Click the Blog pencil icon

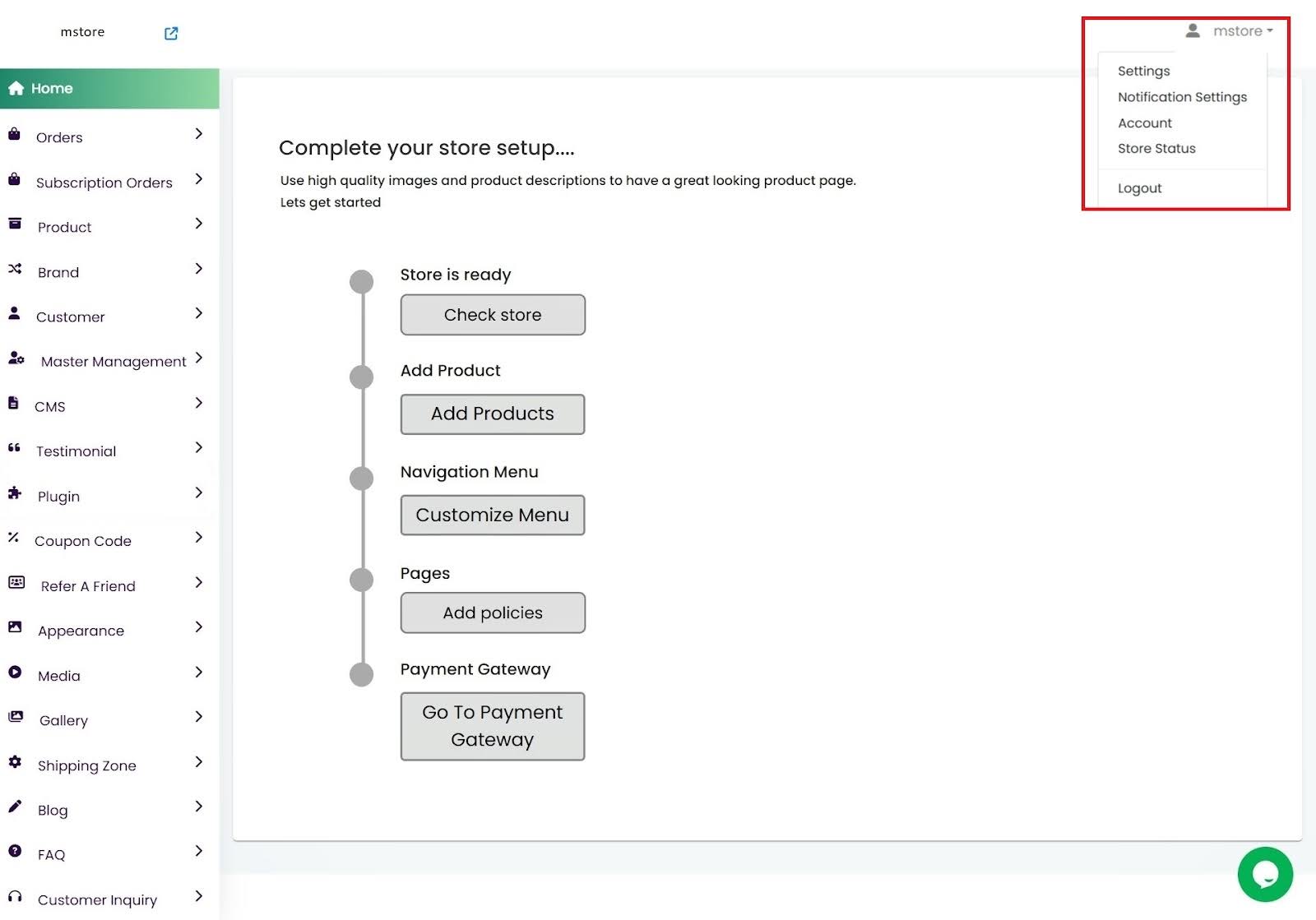[15, 807]
